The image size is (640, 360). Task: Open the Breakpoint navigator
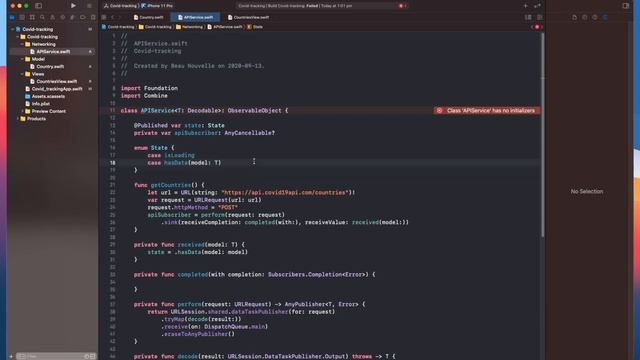coord(83,17)
